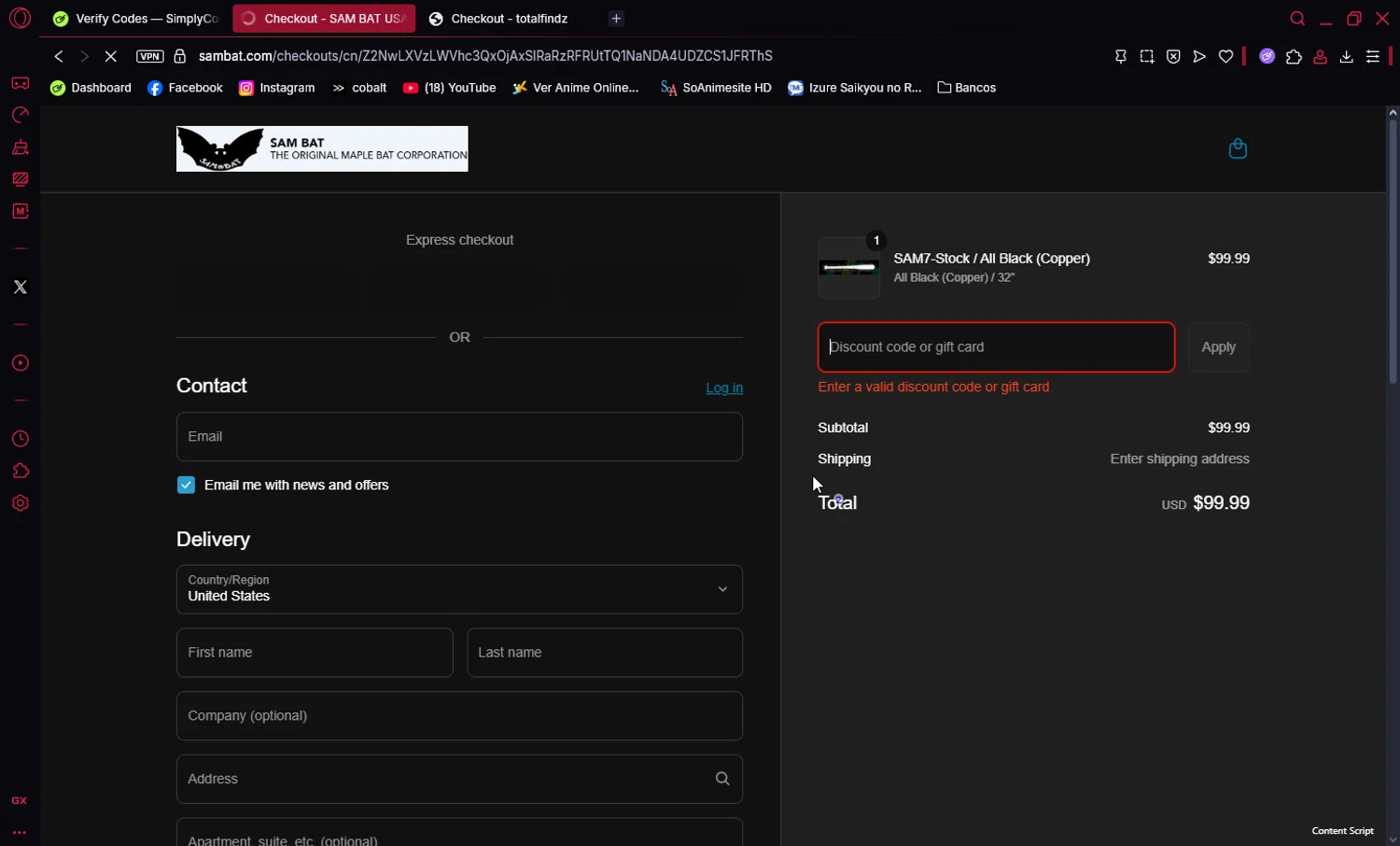Open the cobalt bookmark

click(359, 88)
